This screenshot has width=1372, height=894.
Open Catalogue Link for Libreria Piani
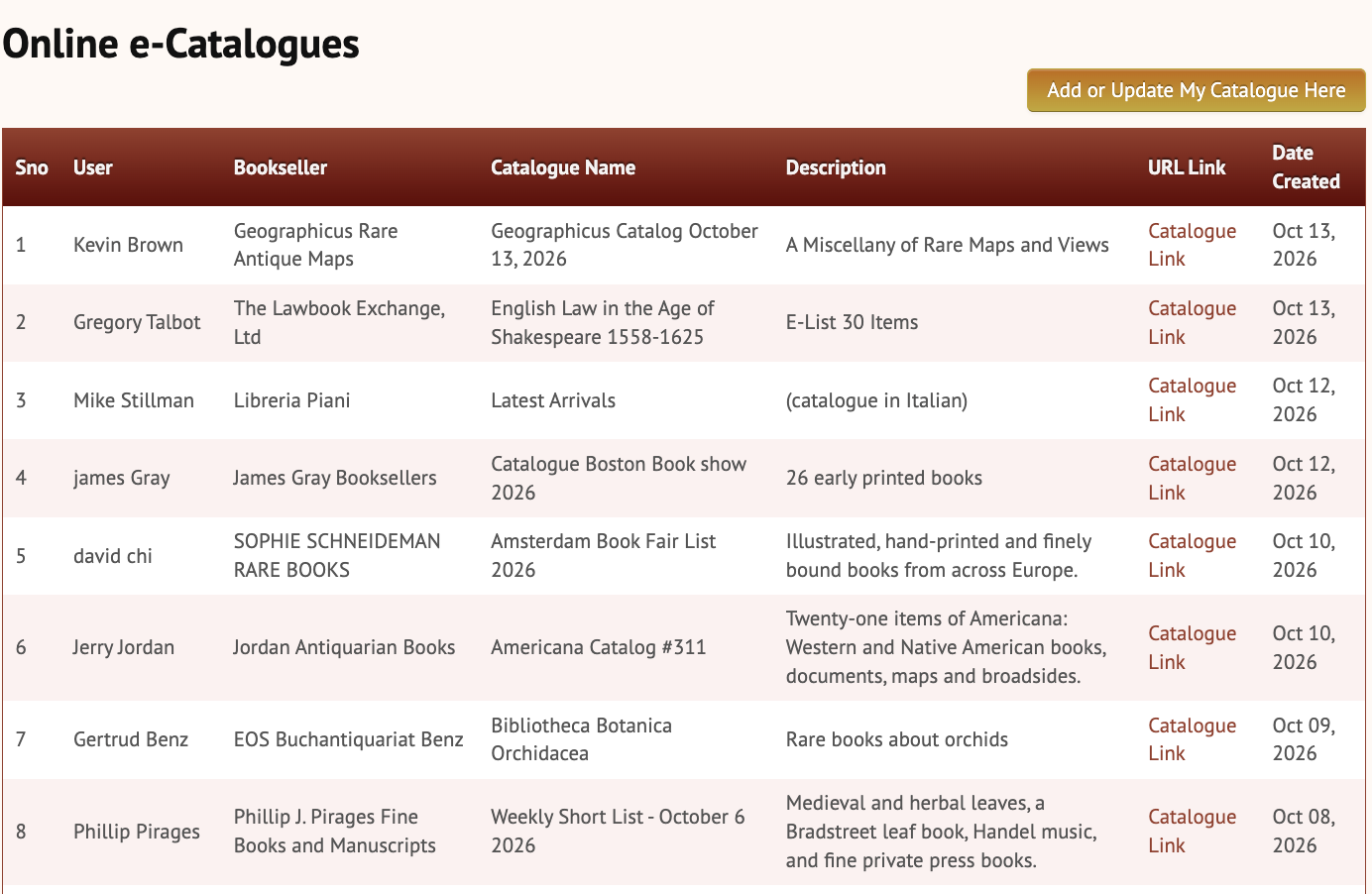[1192, 400]
